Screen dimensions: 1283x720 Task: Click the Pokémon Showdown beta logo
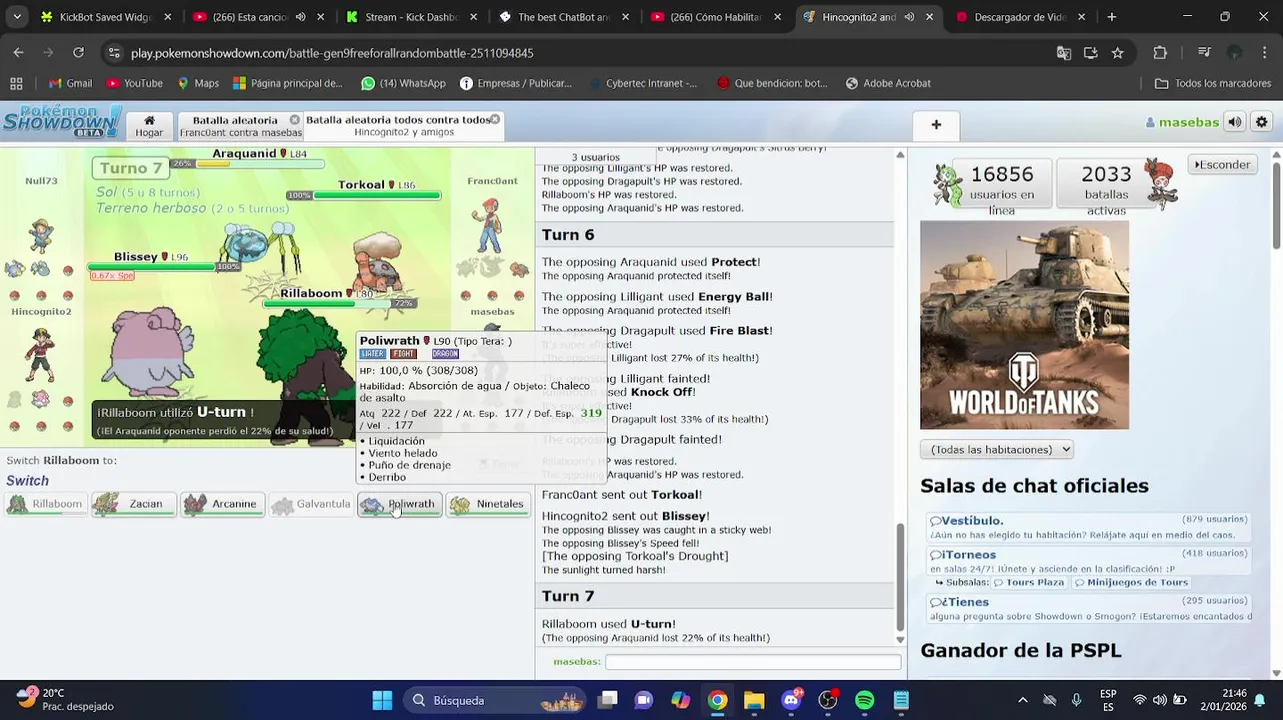click(x=62, y=121)
